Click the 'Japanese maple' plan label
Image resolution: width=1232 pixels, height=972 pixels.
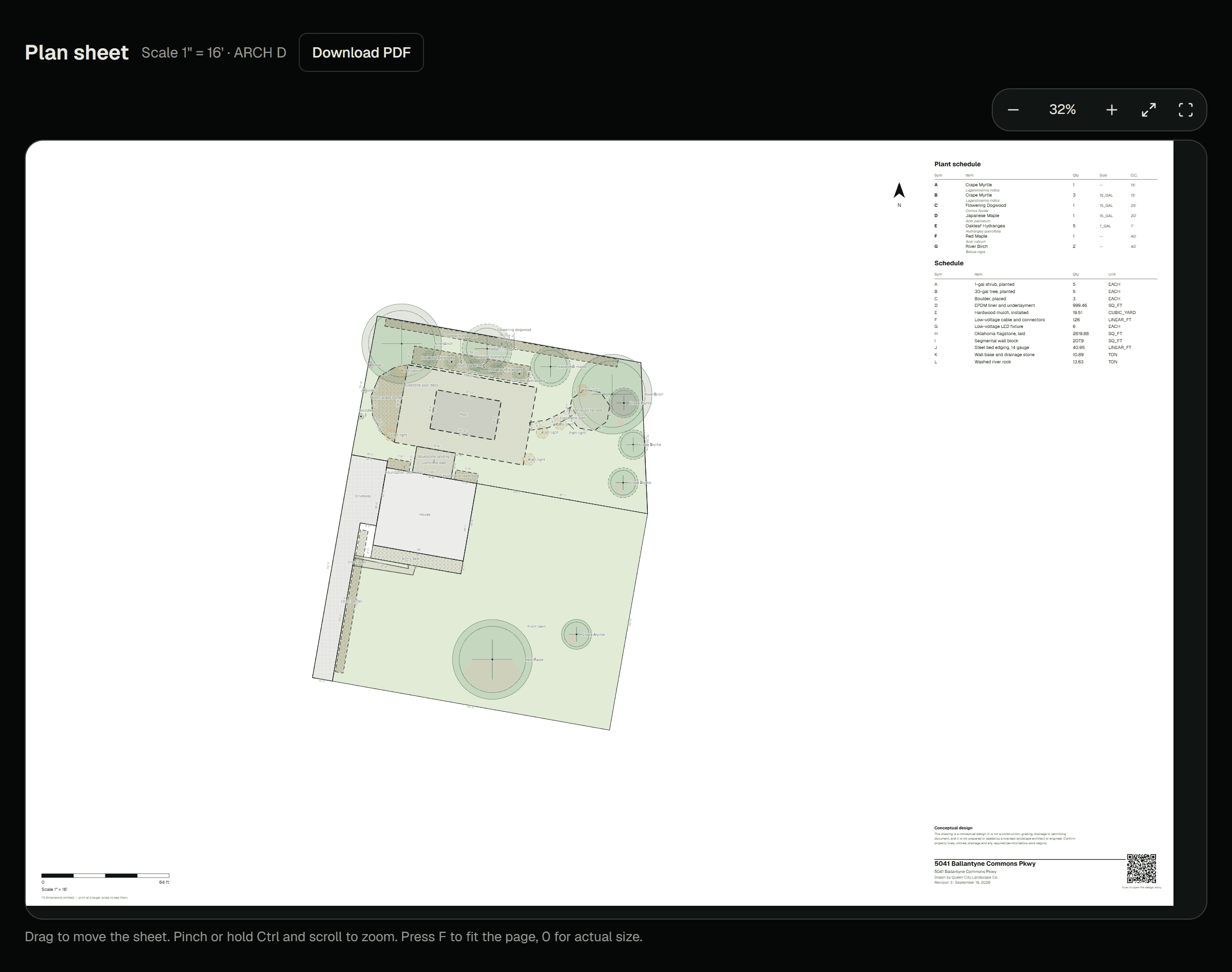click(571, 367)
